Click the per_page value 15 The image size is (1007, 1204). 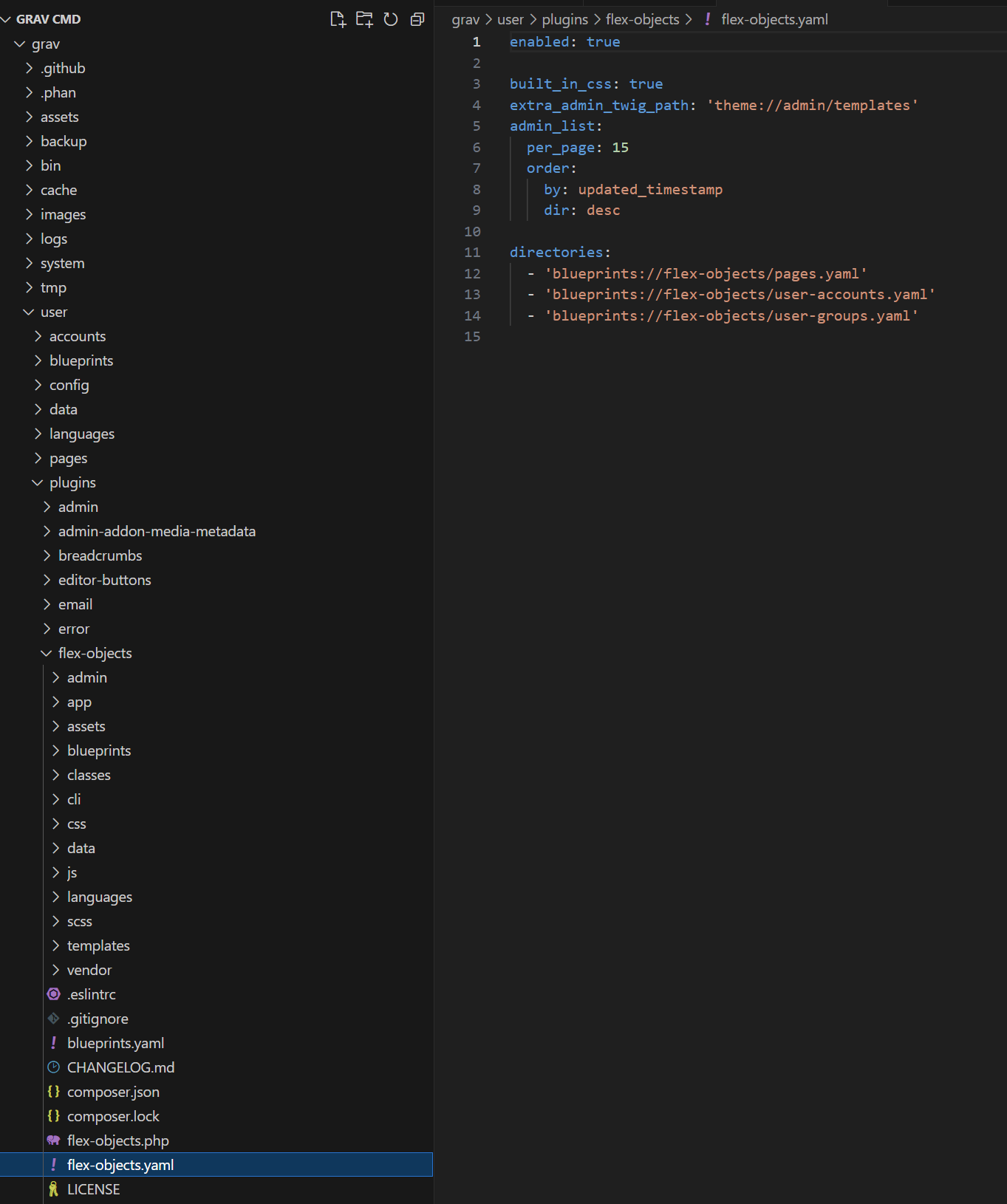pos(620,148)
